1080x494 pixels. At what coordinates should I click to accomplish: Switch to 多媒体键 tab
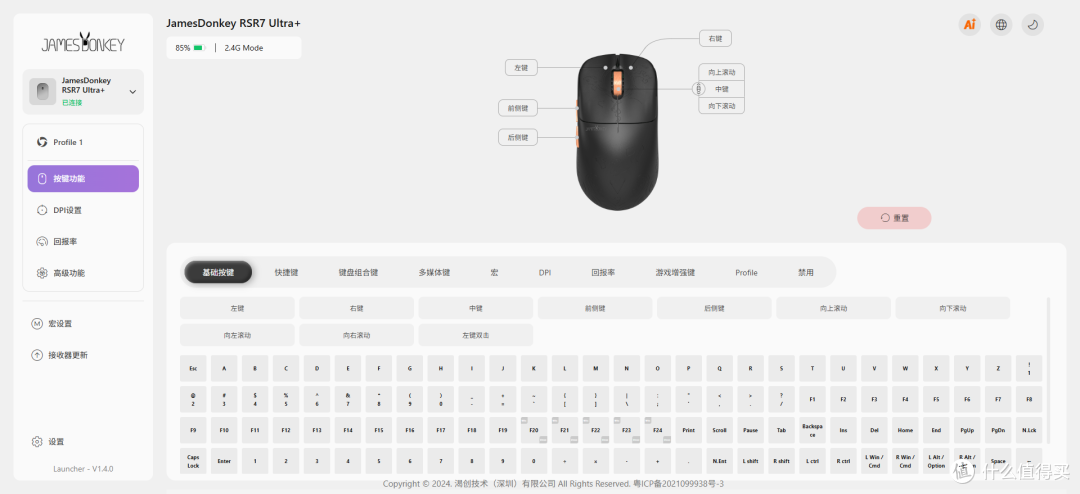434,272
